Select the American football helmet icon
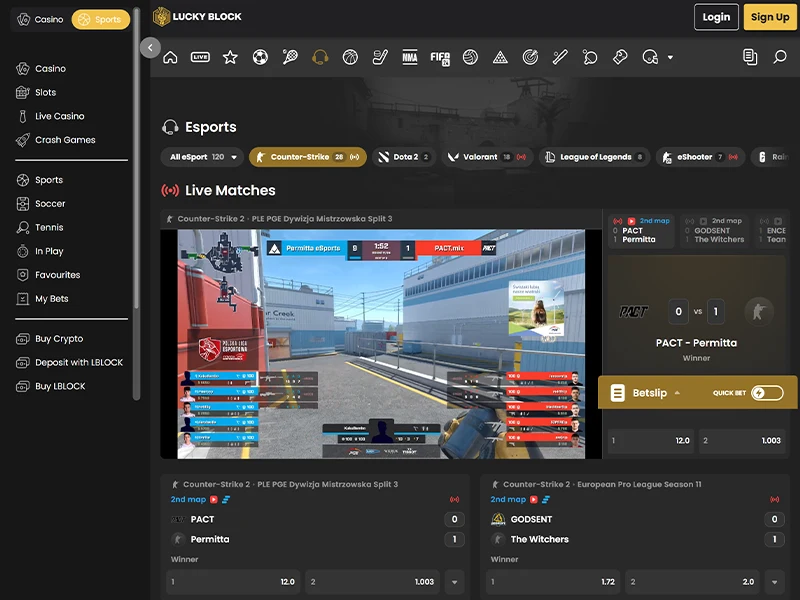Image resolution: width=800 pixels, height=600 pixels. (650, 57)
